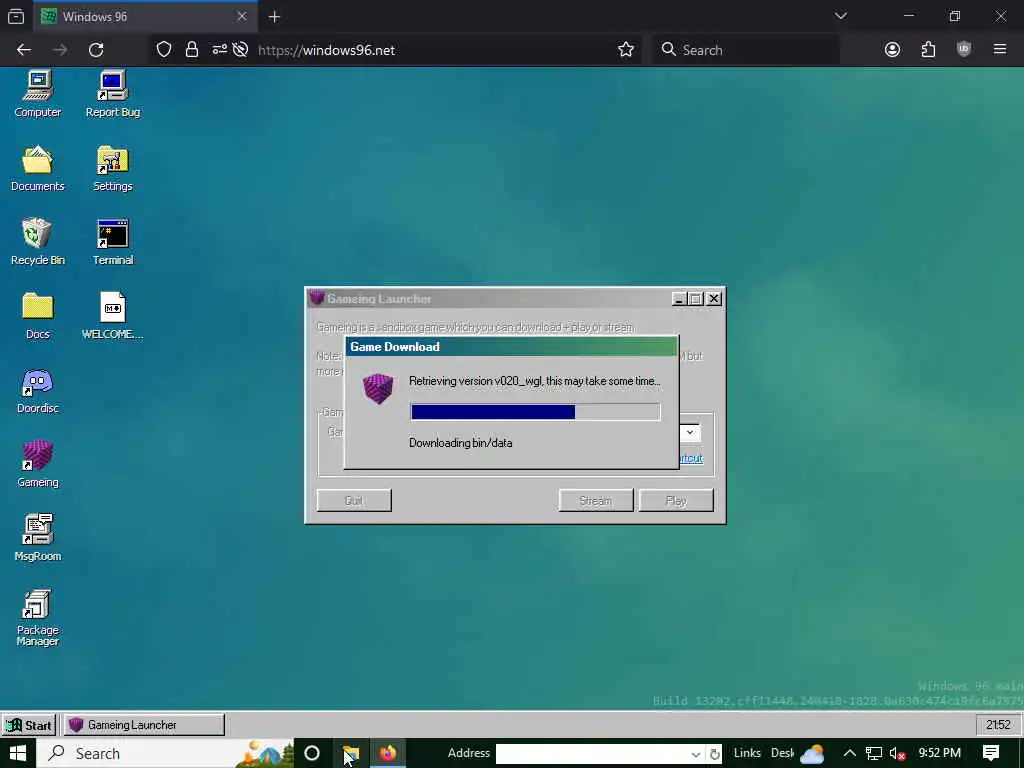Open the Computer desktop icon
This screenshot has height=768, width=1024.
pyautogui.click(x=38, y=94)
